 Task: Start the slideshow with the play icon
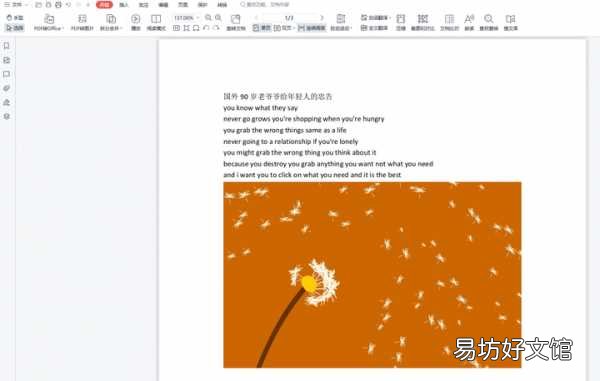[x=135, y=19]
